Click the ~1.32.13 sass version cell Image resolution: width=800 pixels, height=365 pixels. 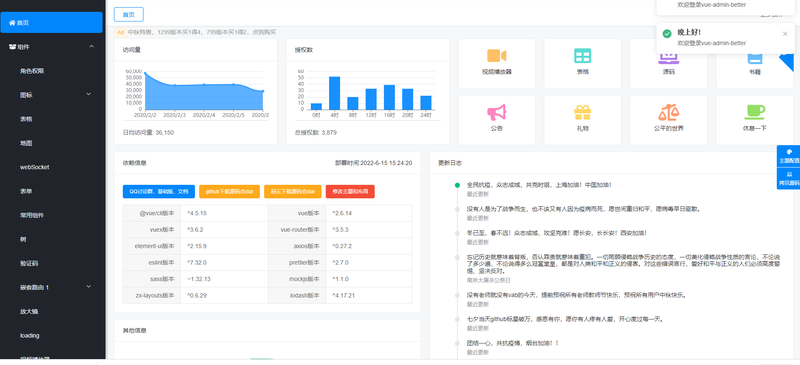pos(224,279)
